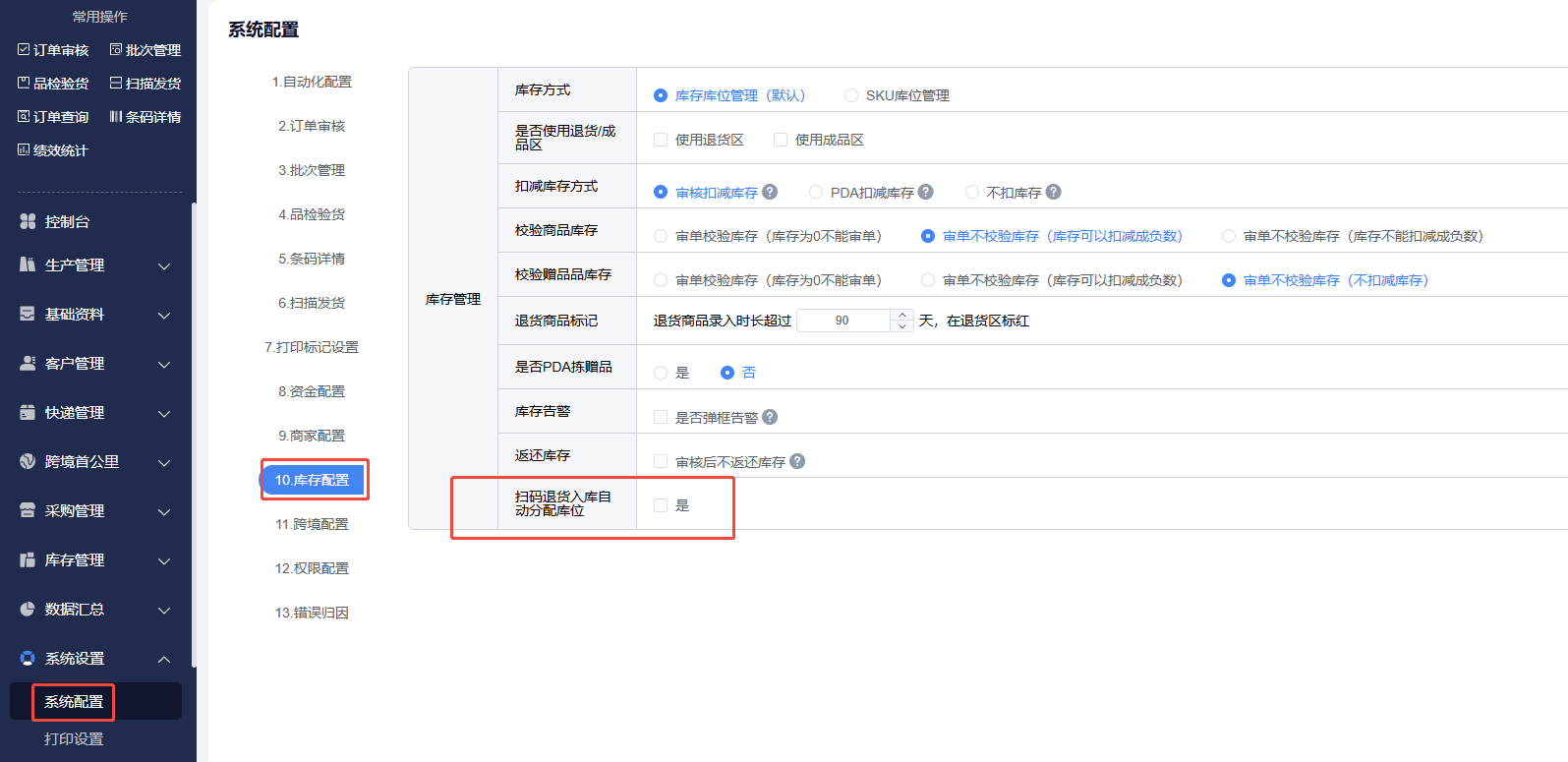1568x762 pixels.
Task: Open 订单审核 quick action
Action: 53,50
